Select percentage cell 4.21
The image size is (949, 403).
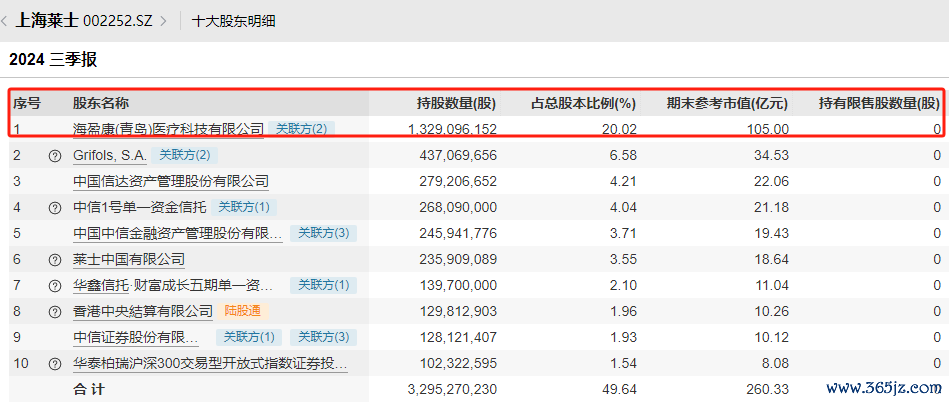coord(625,181)
